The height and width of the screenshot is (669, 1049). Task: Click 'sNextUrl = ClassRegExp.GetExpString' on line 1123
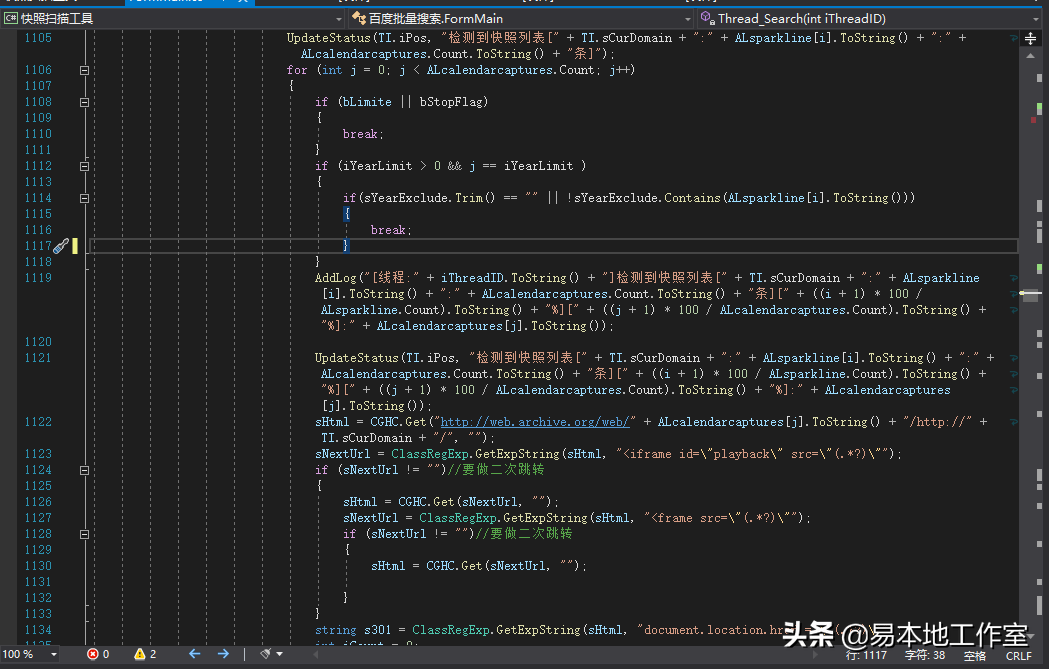point(439,454)
